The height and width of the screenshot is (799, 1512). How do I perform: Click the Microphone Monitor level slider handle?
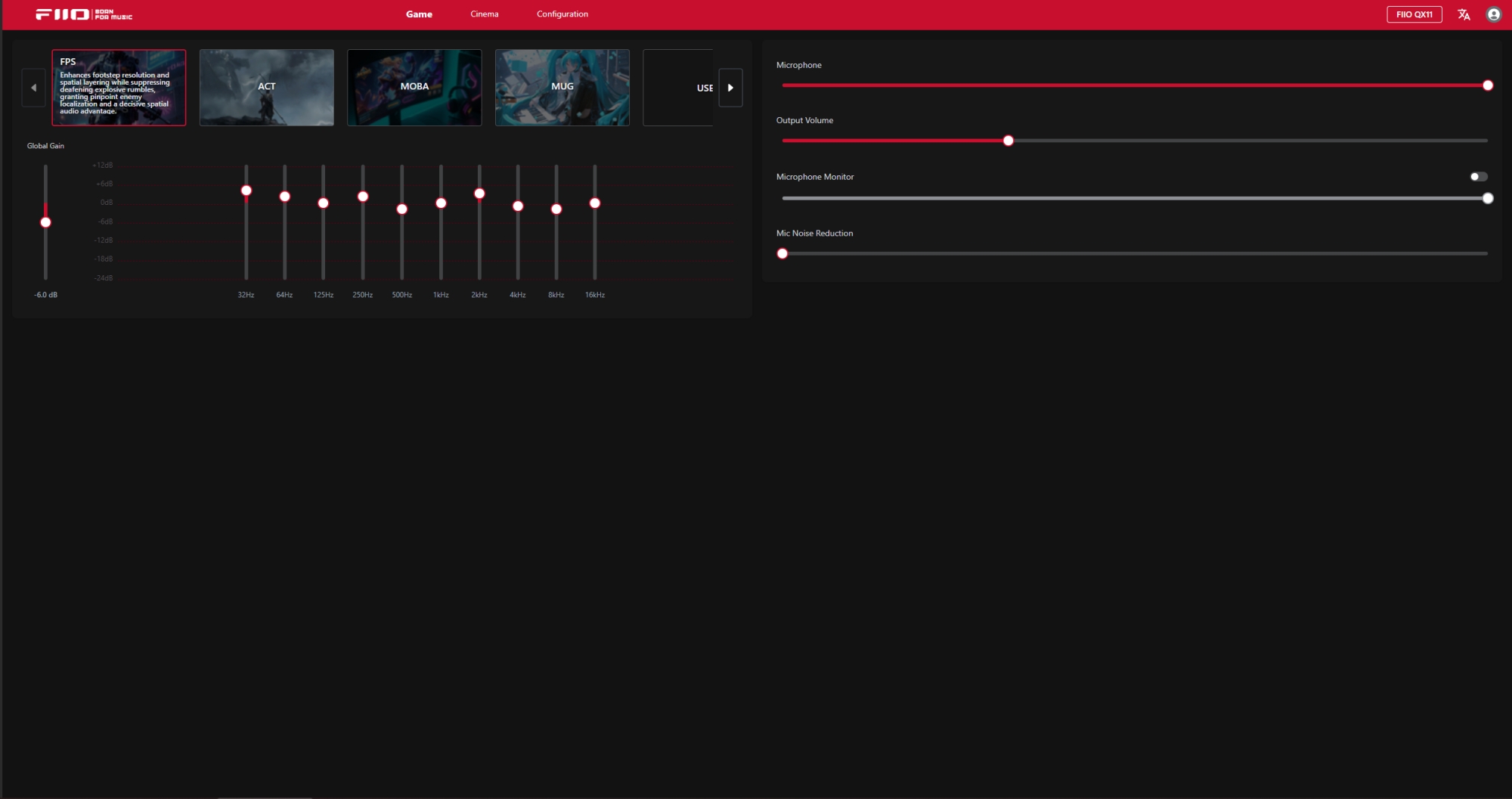(1488, 198)
